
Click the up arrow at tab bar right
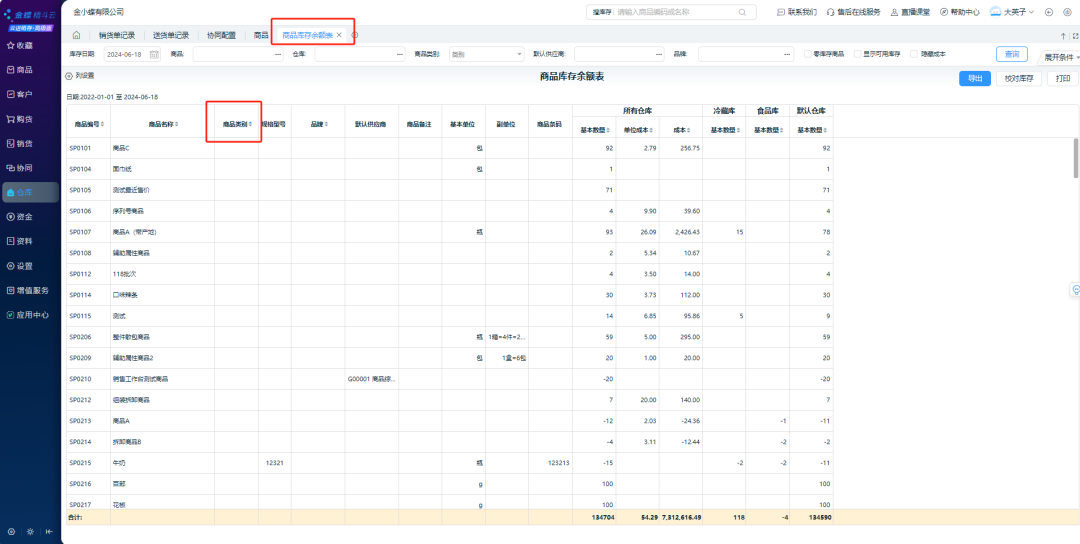click(x=1063, y=36)
